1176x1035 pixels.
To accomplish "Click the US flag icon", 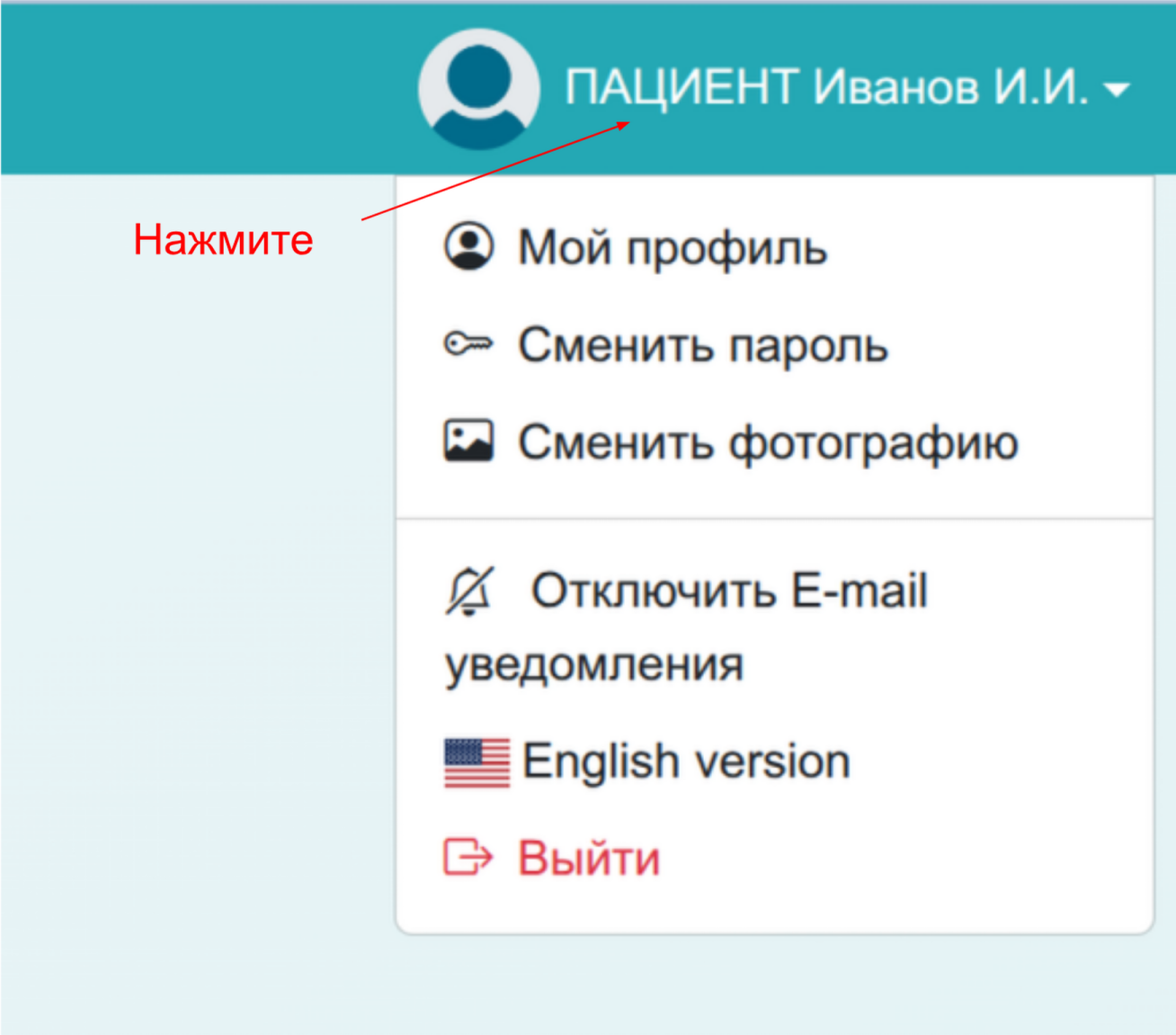I will click(477, 763).
